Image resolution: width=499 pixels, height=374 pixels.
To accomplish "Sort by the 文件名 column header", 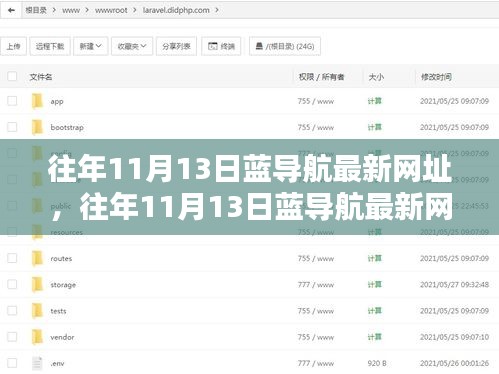I will tap(41, 77).
